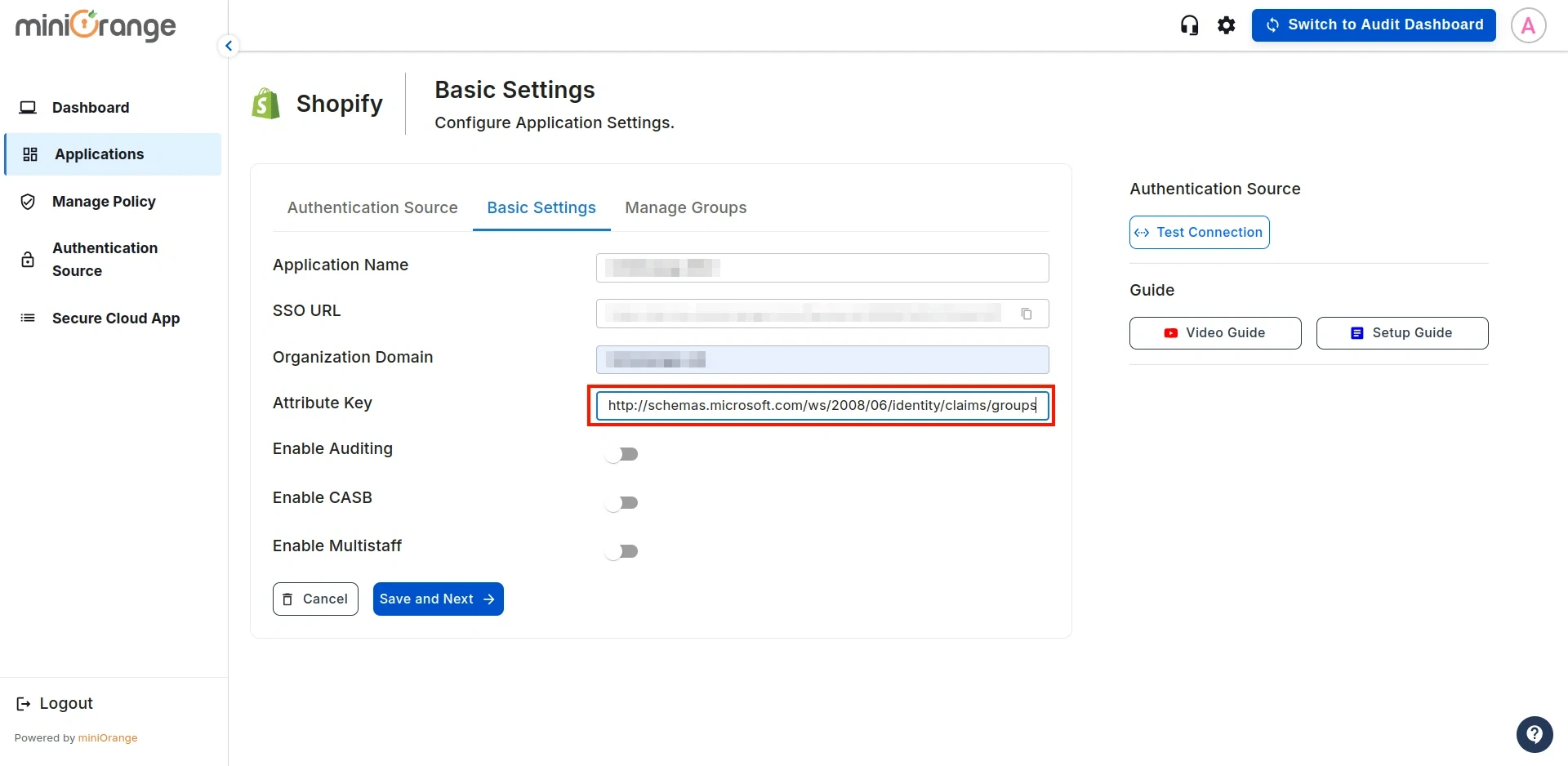The image size is (1568, 766).
Task: Enable the Enable Multistaff switch
Action: (x=622, y=551)
